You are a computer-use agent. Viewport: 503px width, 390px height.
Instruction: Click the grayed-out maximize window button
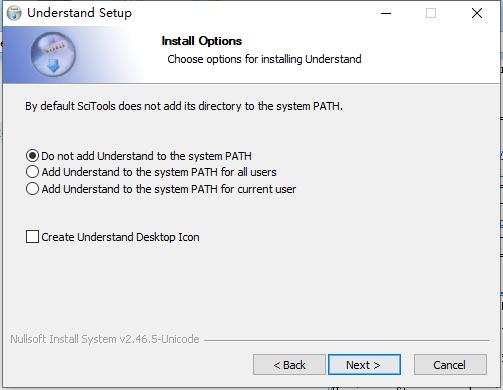[x=431, y=13]
